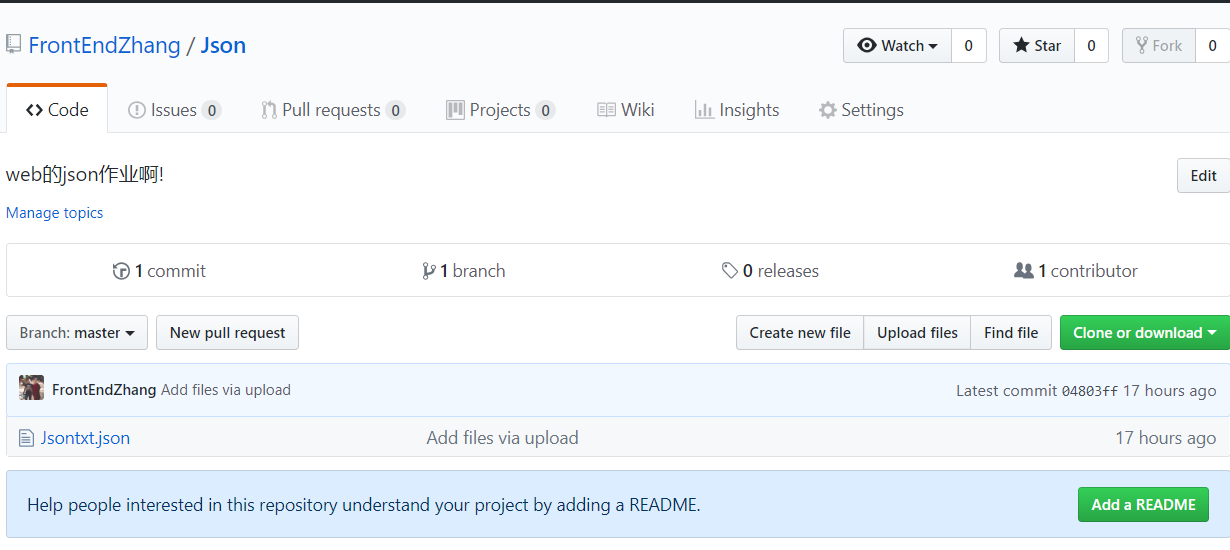Open the Jsontxt.json file

tap(85, 438)
